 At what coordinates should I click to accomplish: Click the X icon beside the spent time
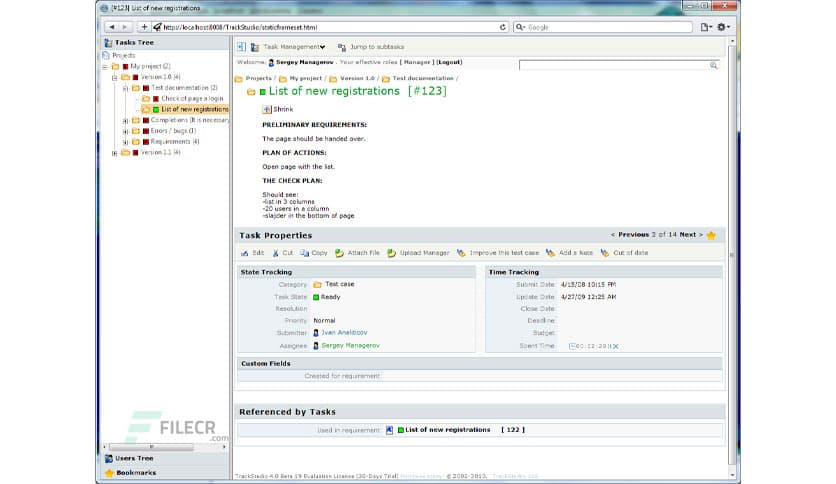(616, 346)
